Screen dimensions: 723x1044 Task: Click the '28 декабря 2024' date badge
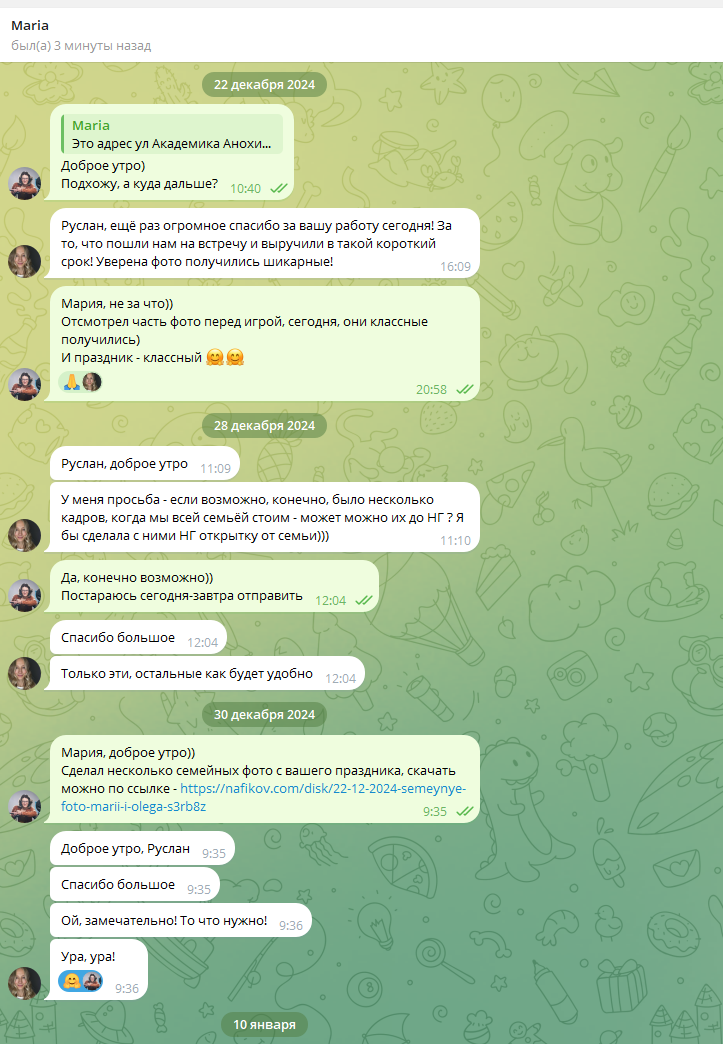click(264, 425)
